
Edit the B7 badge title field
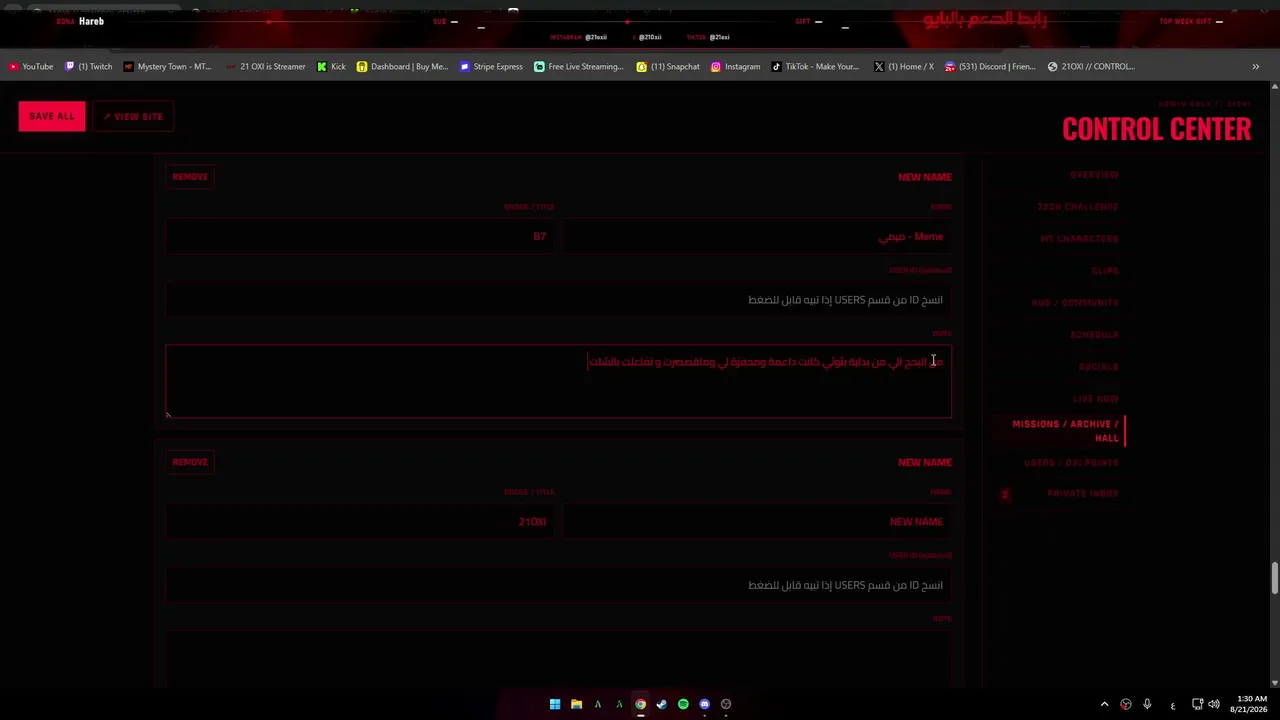click(x=360, y=237)
